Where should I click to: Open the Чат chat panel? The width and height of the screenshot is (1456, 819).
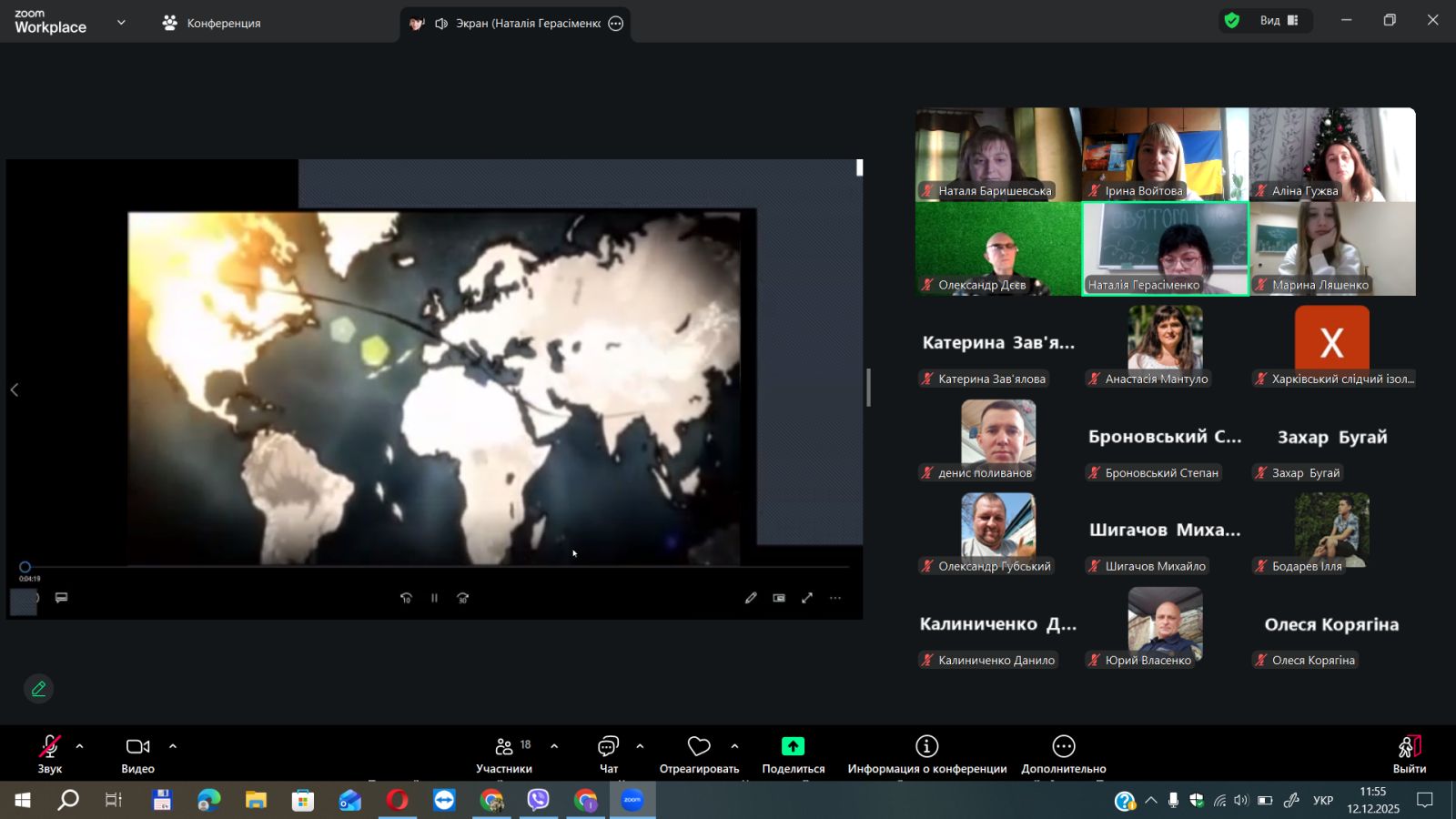608,753
